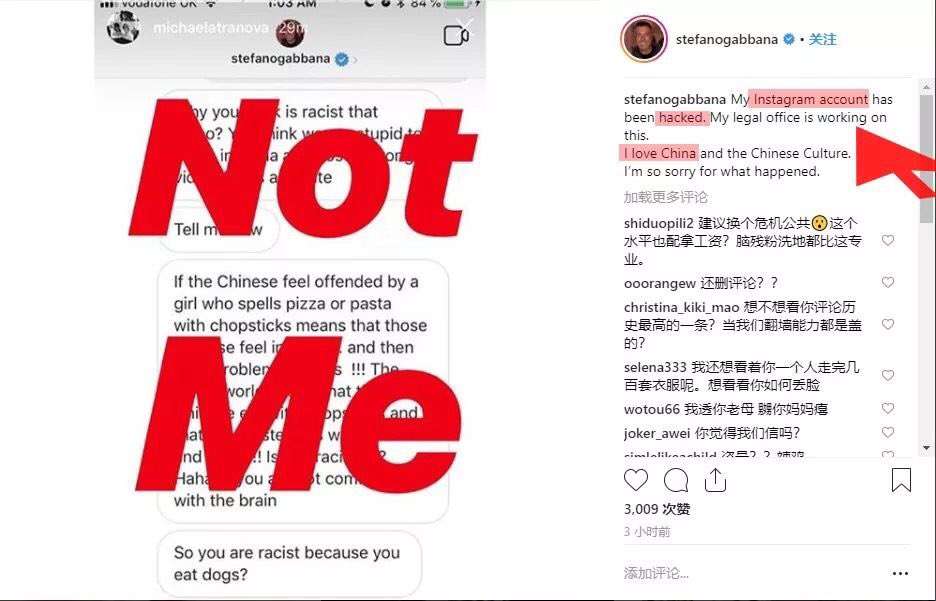
Task: Like the post with the large heart icon
Action: (636, 480)
